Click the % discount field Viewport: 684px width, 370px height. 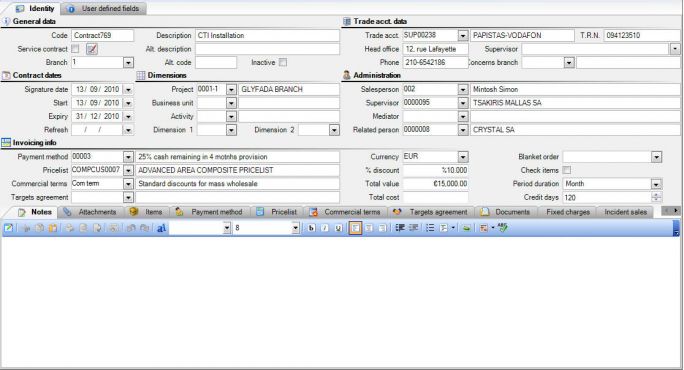click(435, 170)
